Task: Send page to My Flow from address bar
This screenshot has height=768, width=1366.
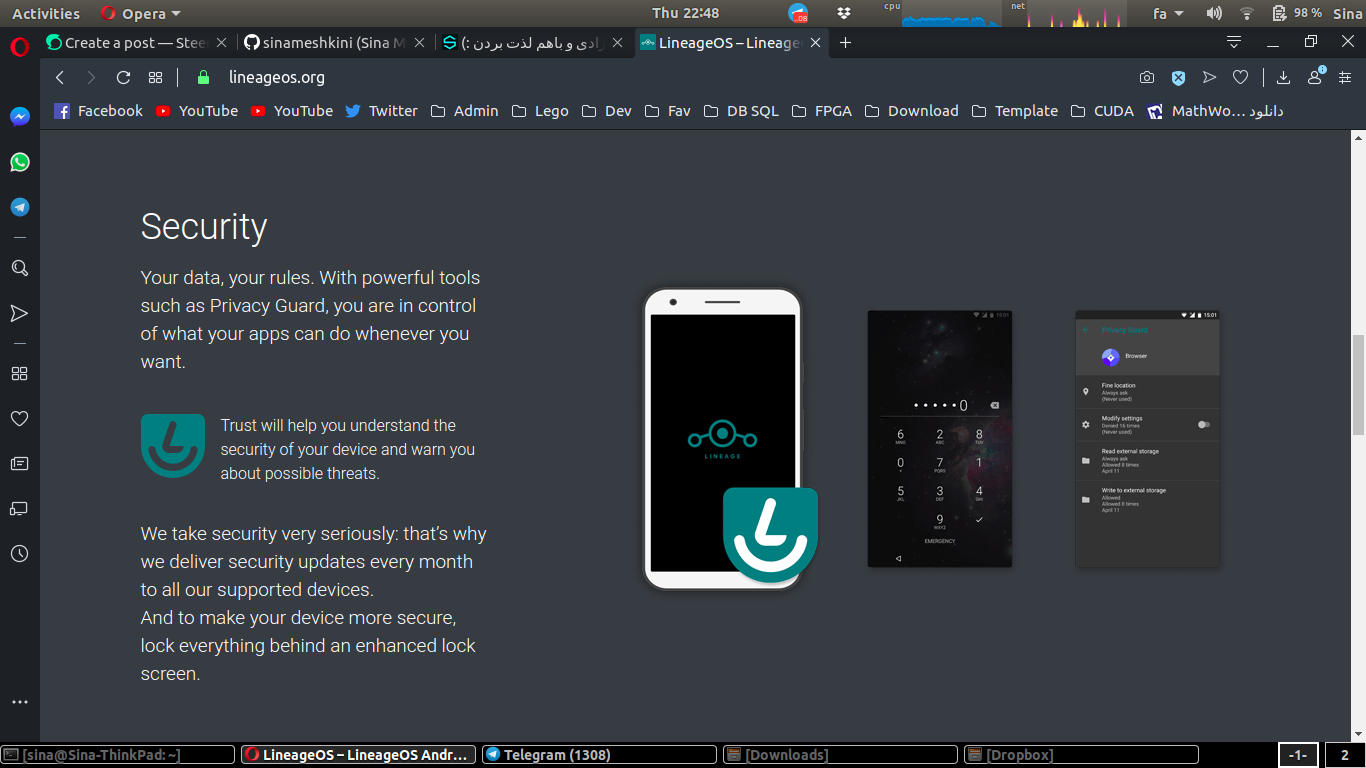Action: [x=1209, y=77]
